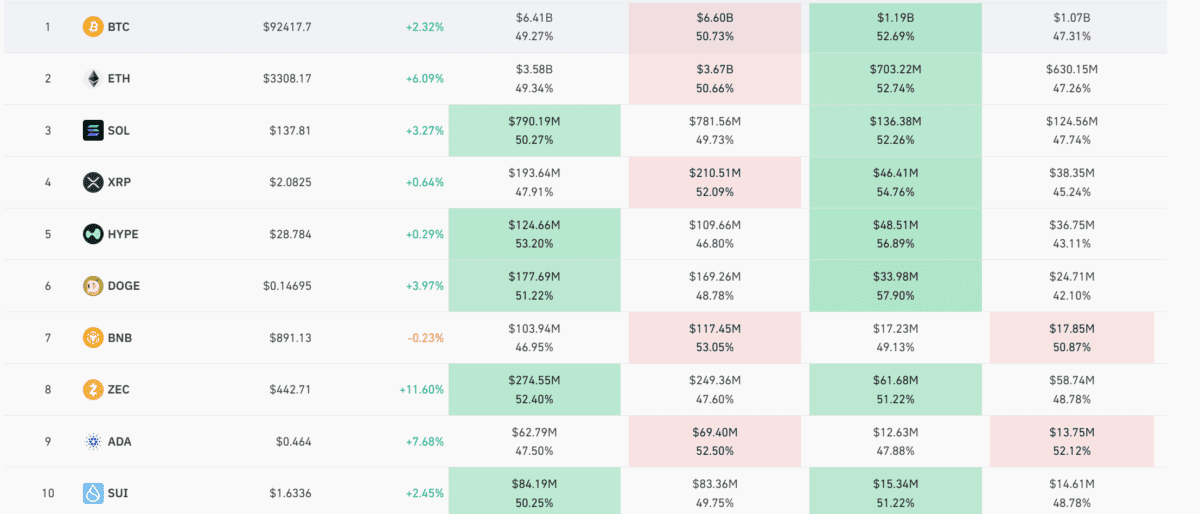Viewport: 1200px width, 514px height.
Task: Click the Cardano ADA icon
Action: (92, 442)
